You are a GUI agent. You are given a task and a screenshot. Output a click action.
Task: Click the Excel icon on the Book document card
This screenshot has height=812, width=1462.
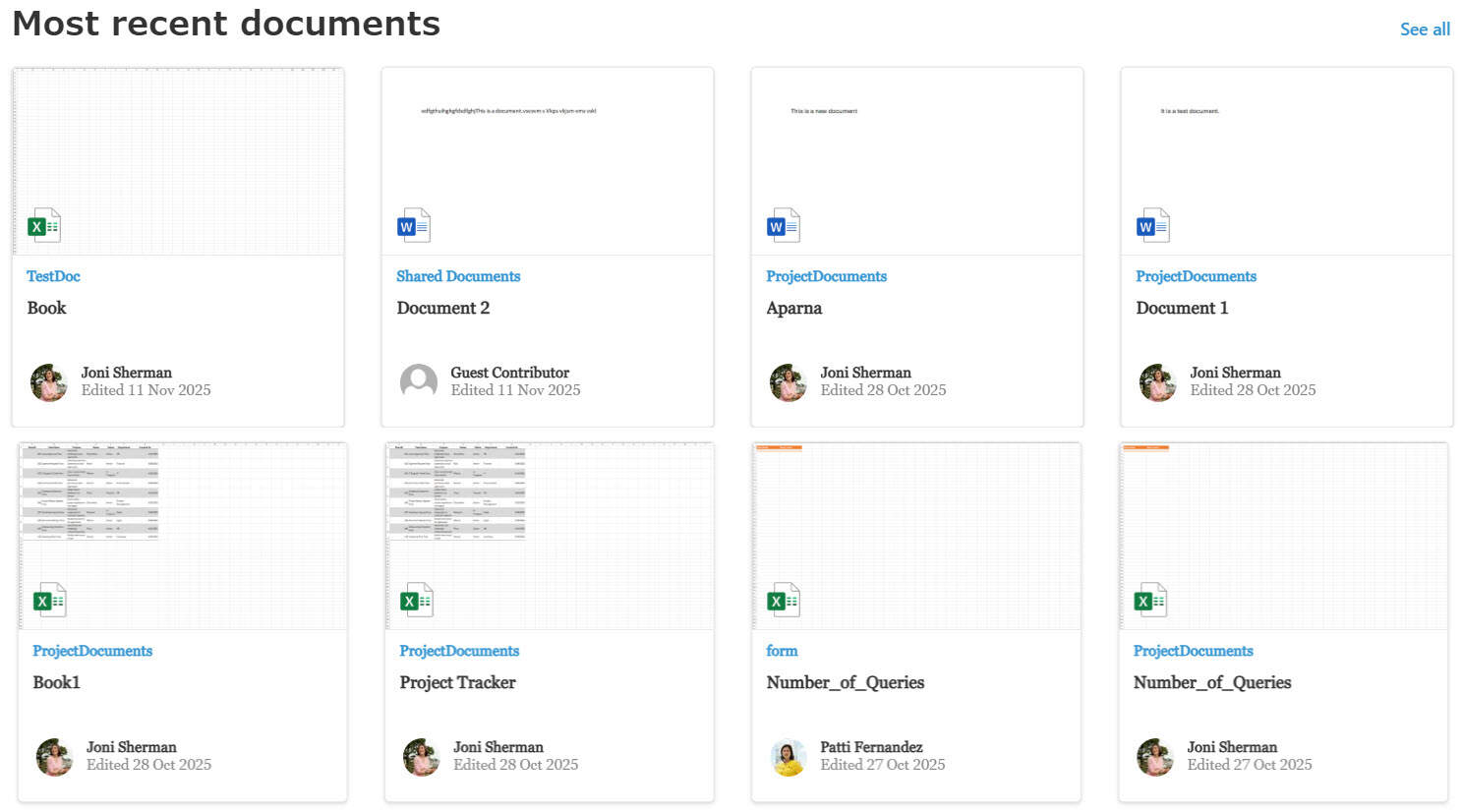pyautogui.click(x=43, y=224)
